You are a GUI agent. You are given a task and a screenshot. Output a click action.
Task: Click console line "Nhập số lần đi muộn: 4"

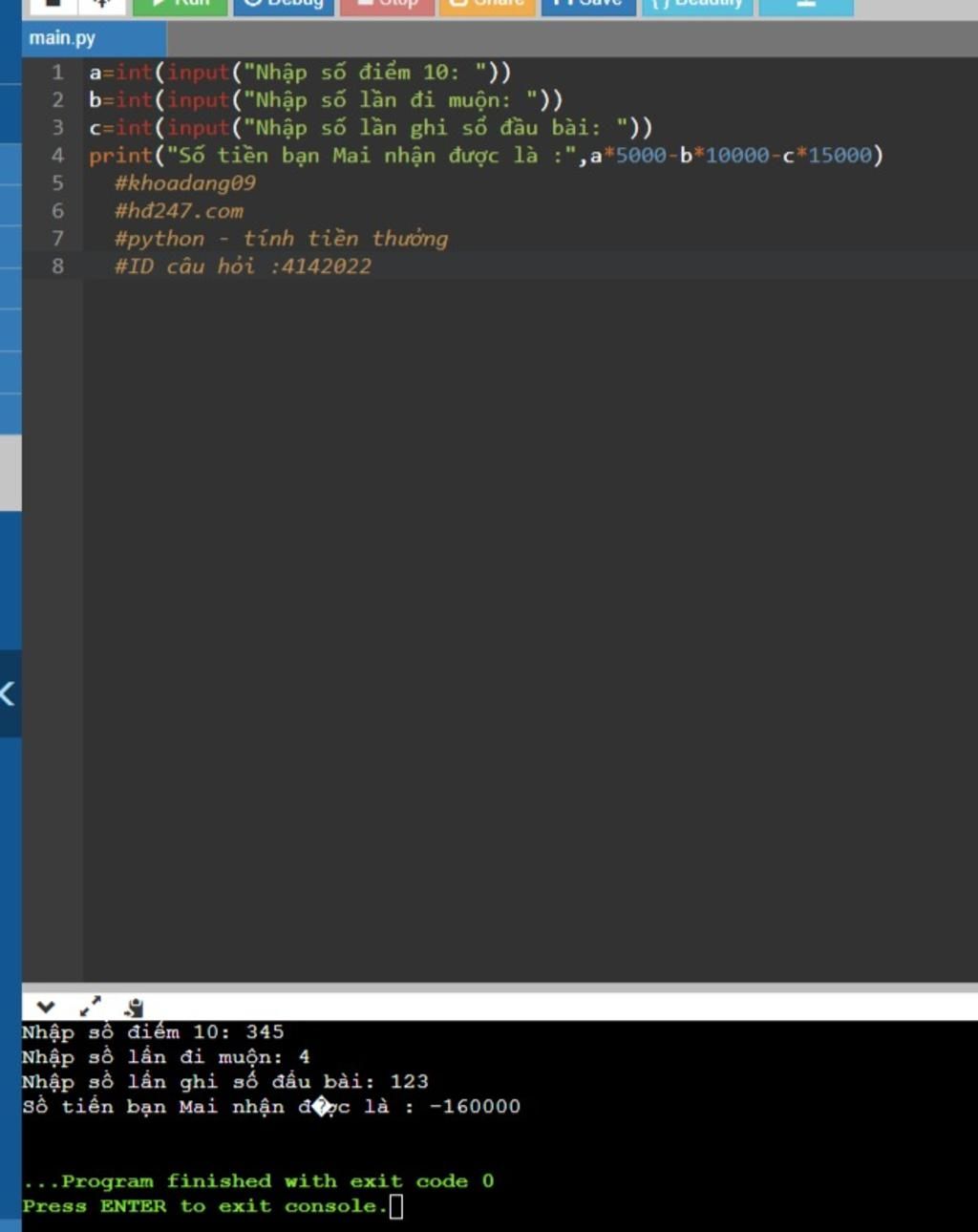click(x=166, y=1057)
